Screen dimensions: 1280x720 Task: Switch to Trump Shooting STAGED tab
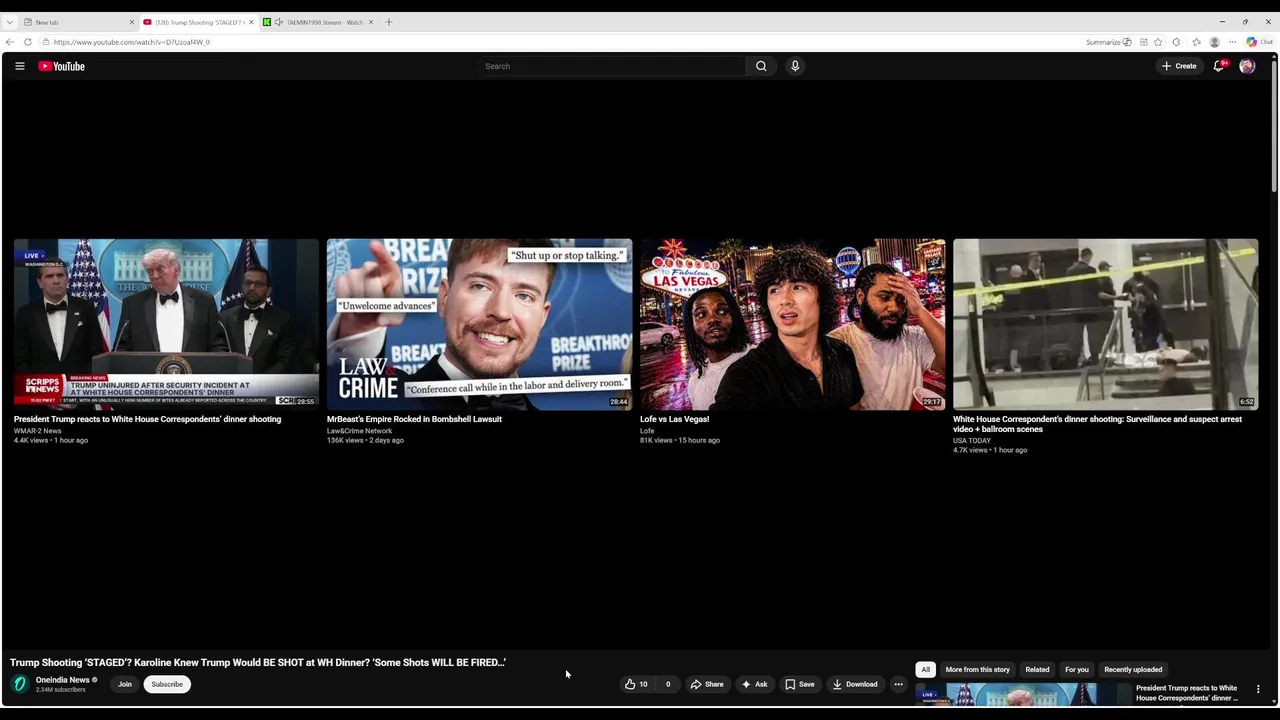pos(198,22)
